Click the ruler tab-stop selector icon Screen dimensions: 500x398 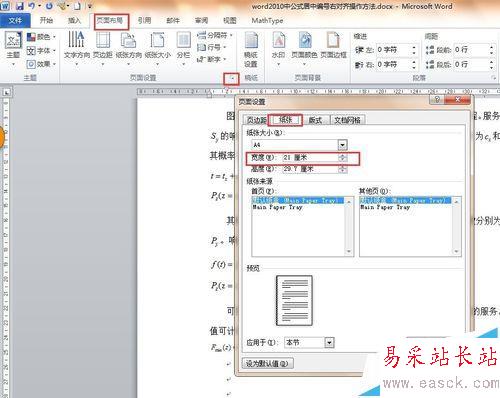pos(6,92)
